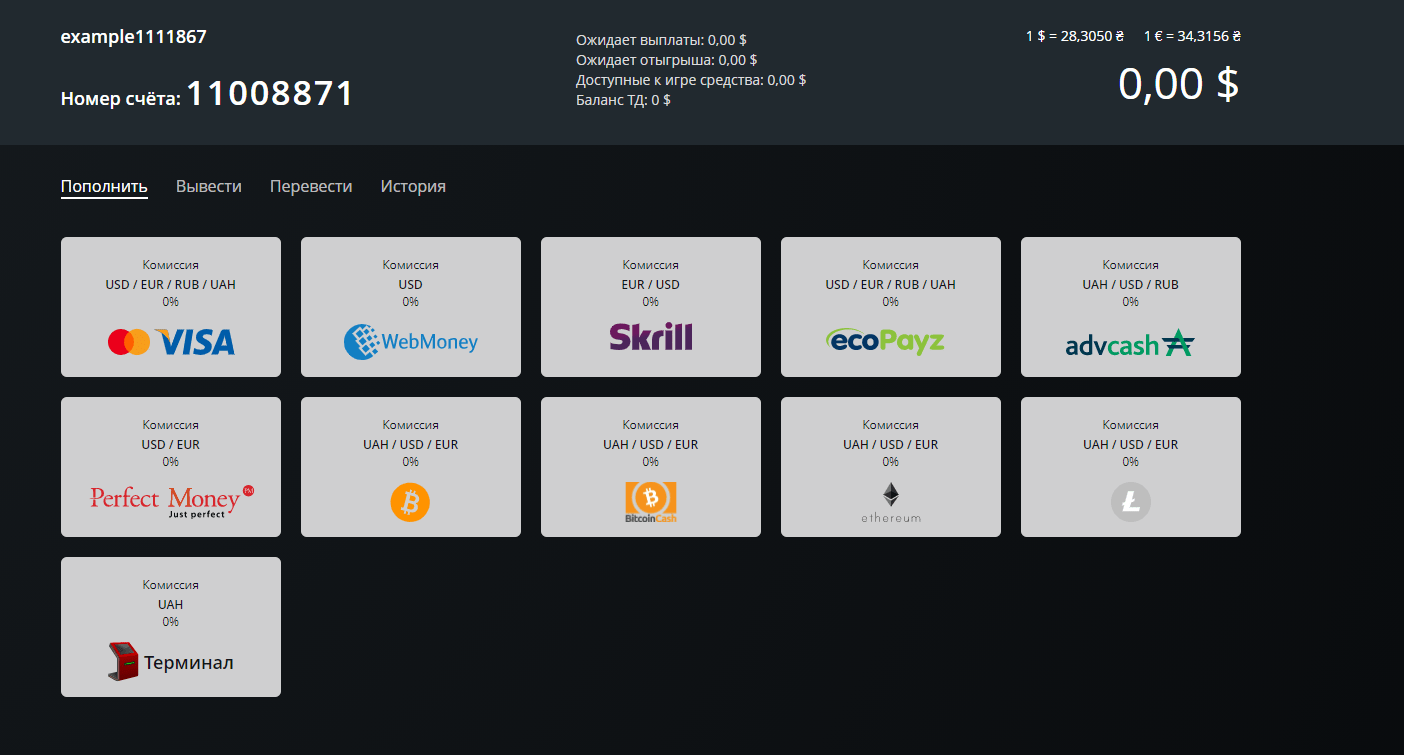
Task: Choose the Visa / Mastercard deposit method
Action: 171,307
